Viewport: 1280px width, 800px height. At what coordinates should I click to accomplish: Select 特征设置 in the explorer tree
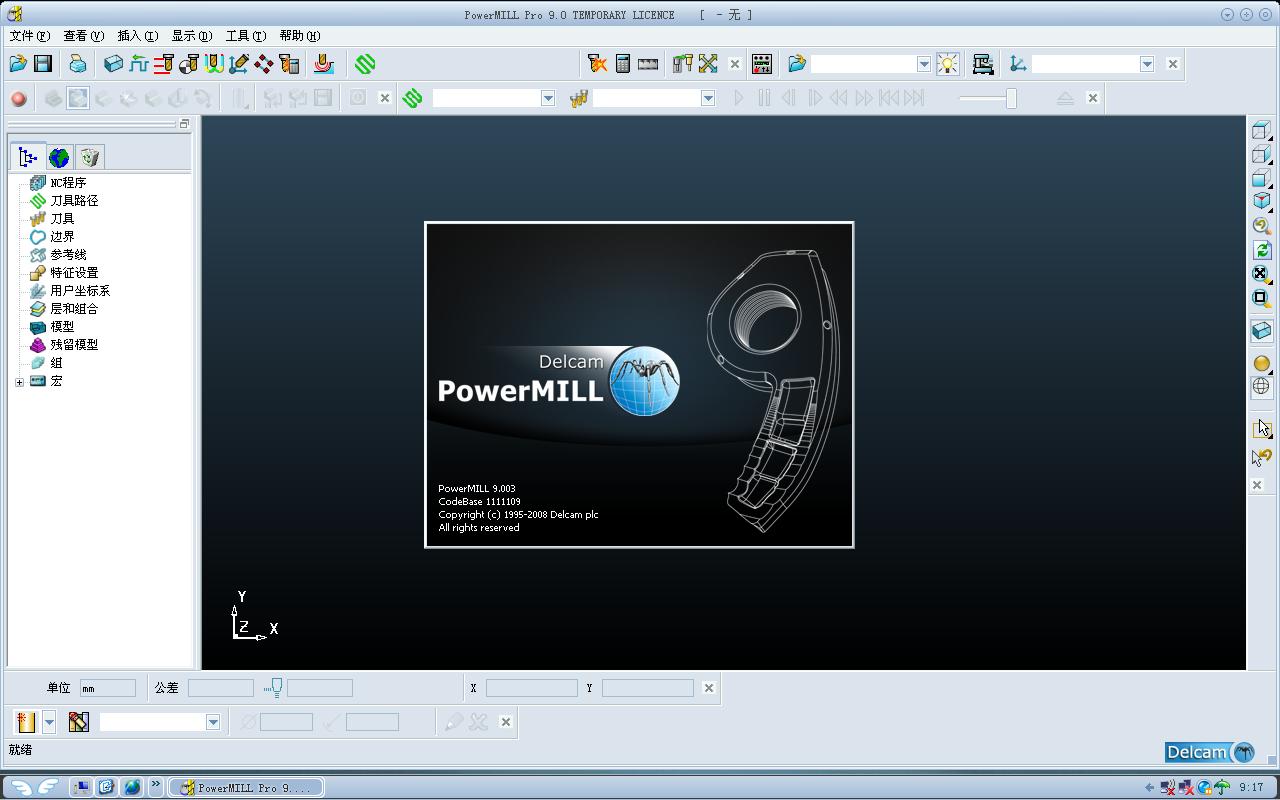click(x=74, y=273)
